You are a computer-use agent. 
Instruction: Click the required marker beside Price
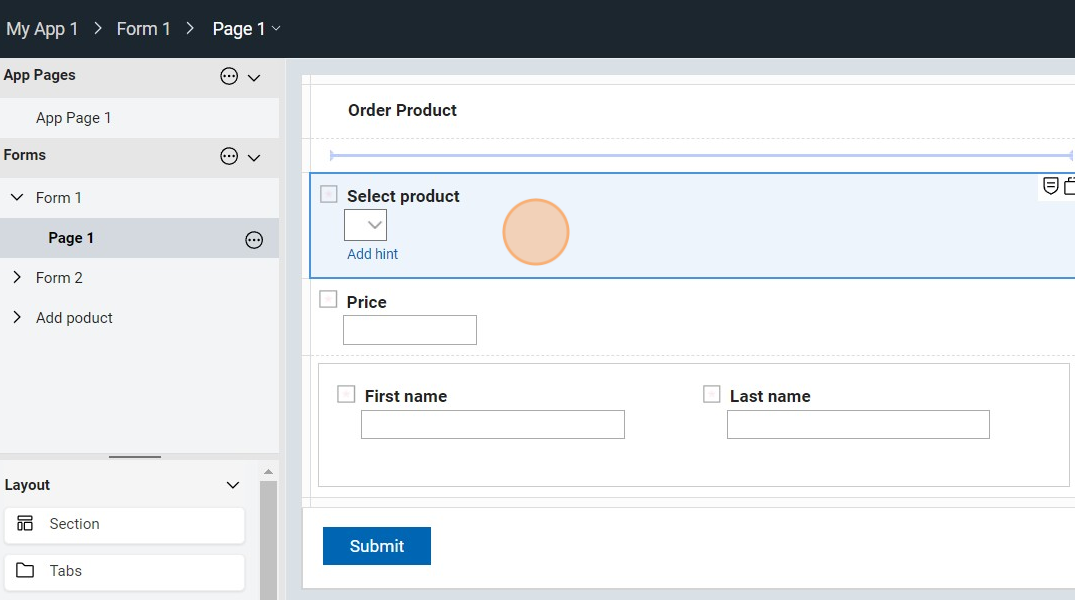click(328, 299)
